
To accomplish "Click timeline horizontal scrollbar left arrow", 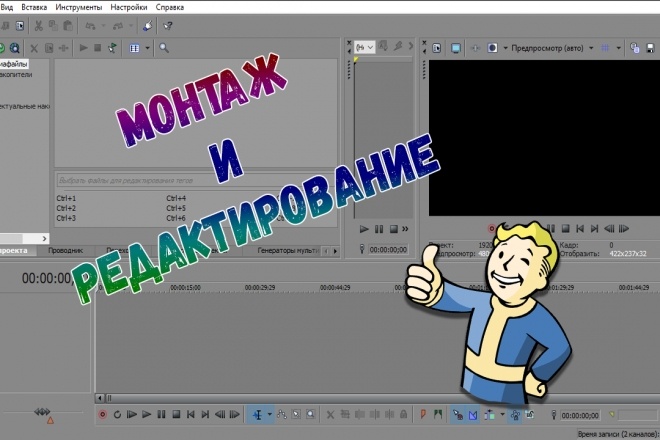I will tap(100, 398).
